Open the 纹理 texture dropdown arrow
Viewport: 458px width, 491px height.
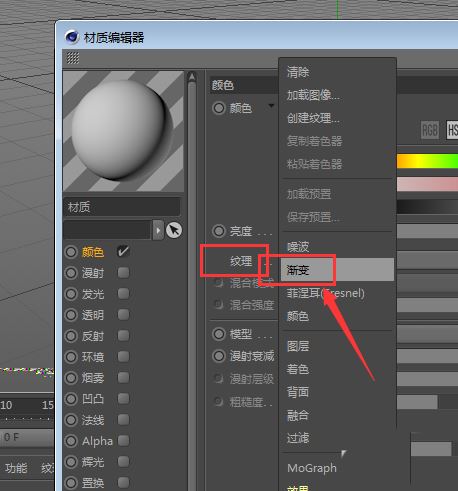[x=266, y=263]
